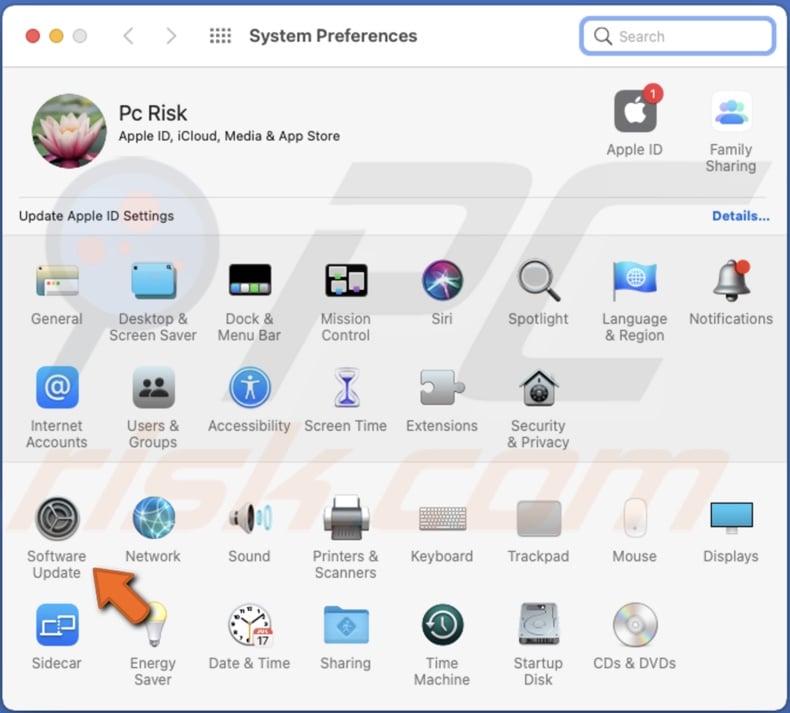Close the System Preferences window
Screen dimensions: 790x713
[33, 36]
